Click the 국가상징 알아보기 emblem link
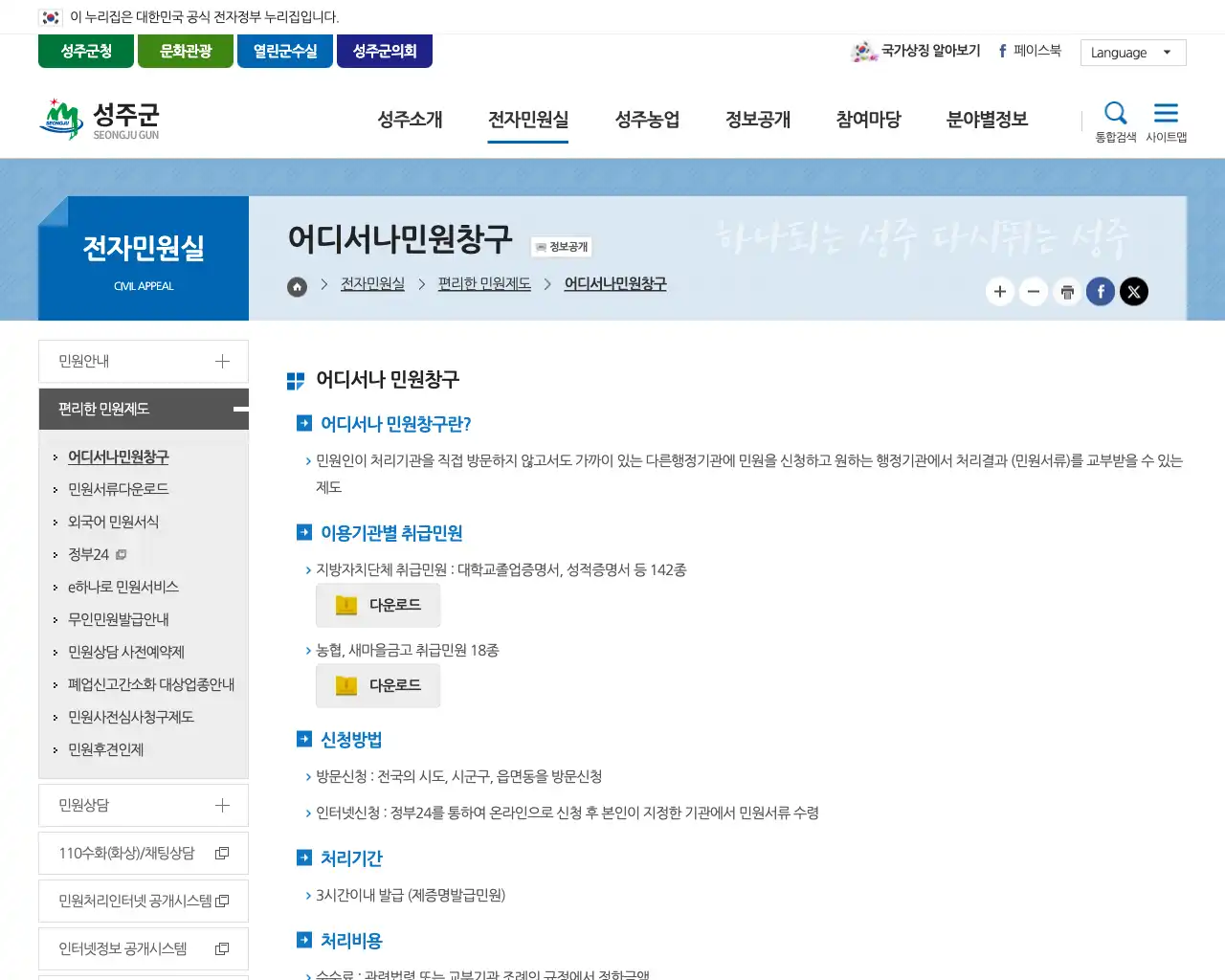Screen dimensions: 1225x980 916,51
